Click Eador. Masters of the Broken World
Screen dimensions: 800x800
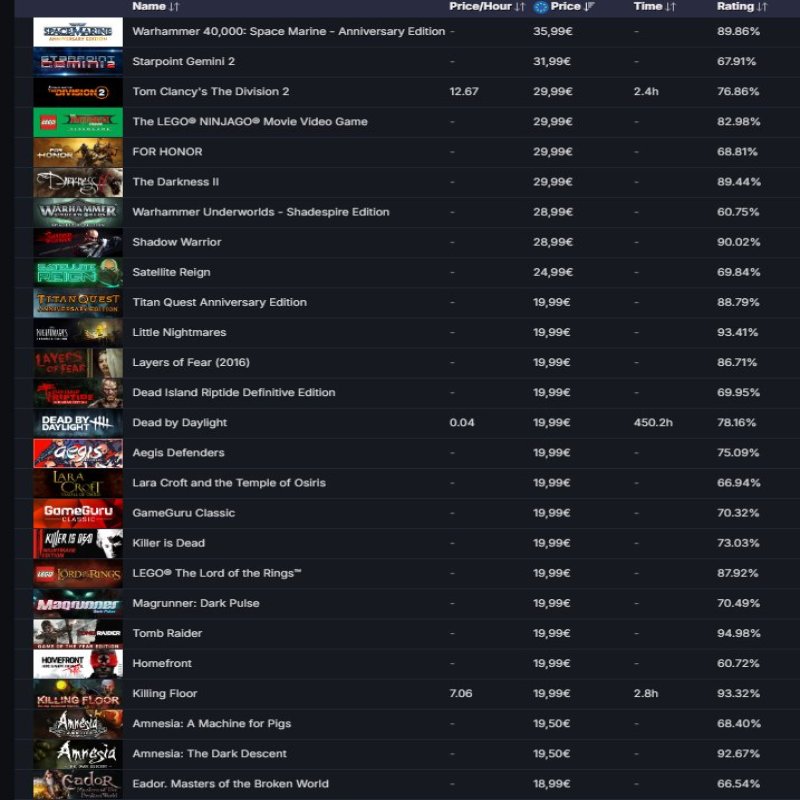click(230, 784)
